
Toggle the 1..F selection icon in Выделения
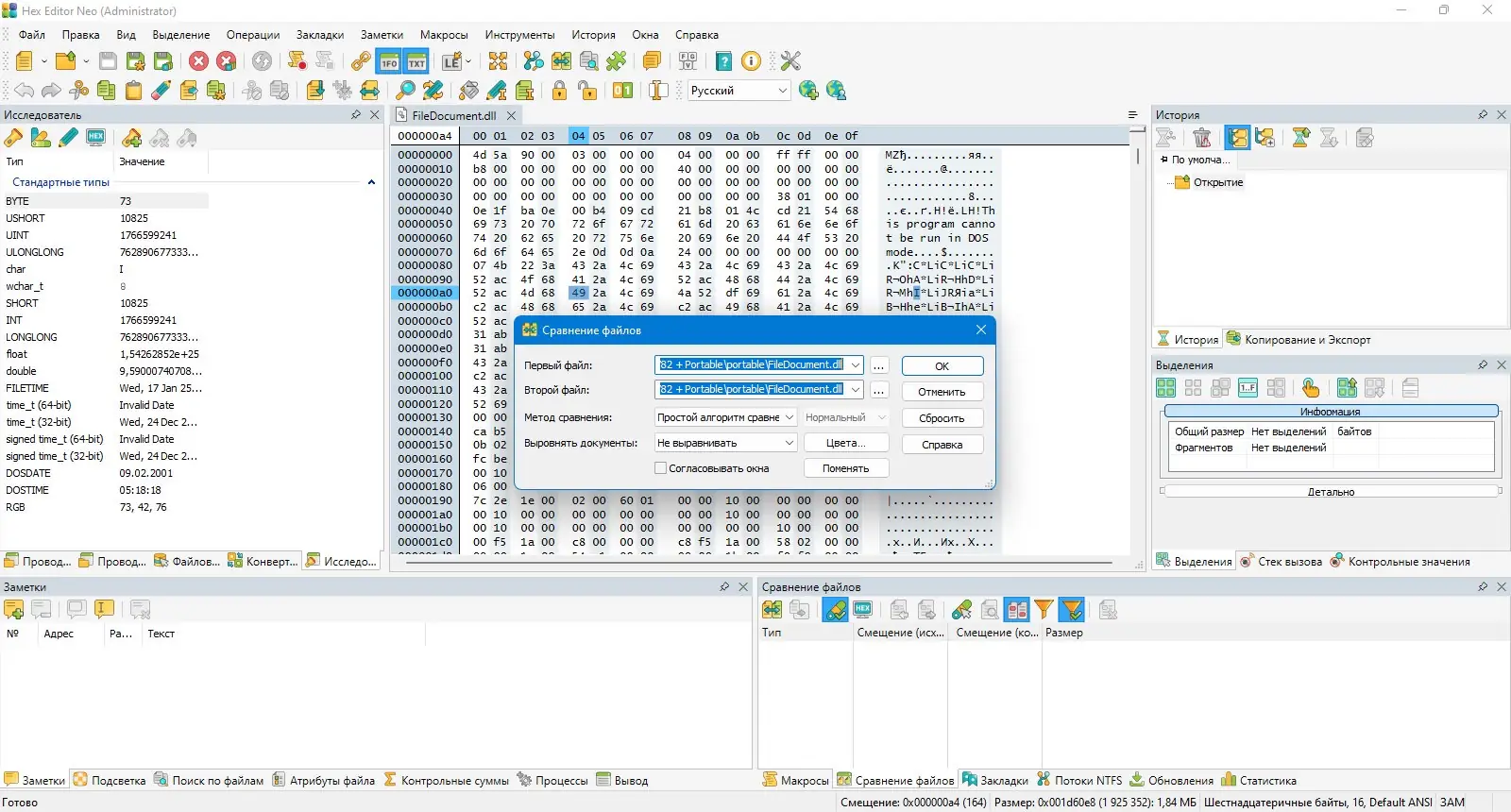pos(1248,388)
